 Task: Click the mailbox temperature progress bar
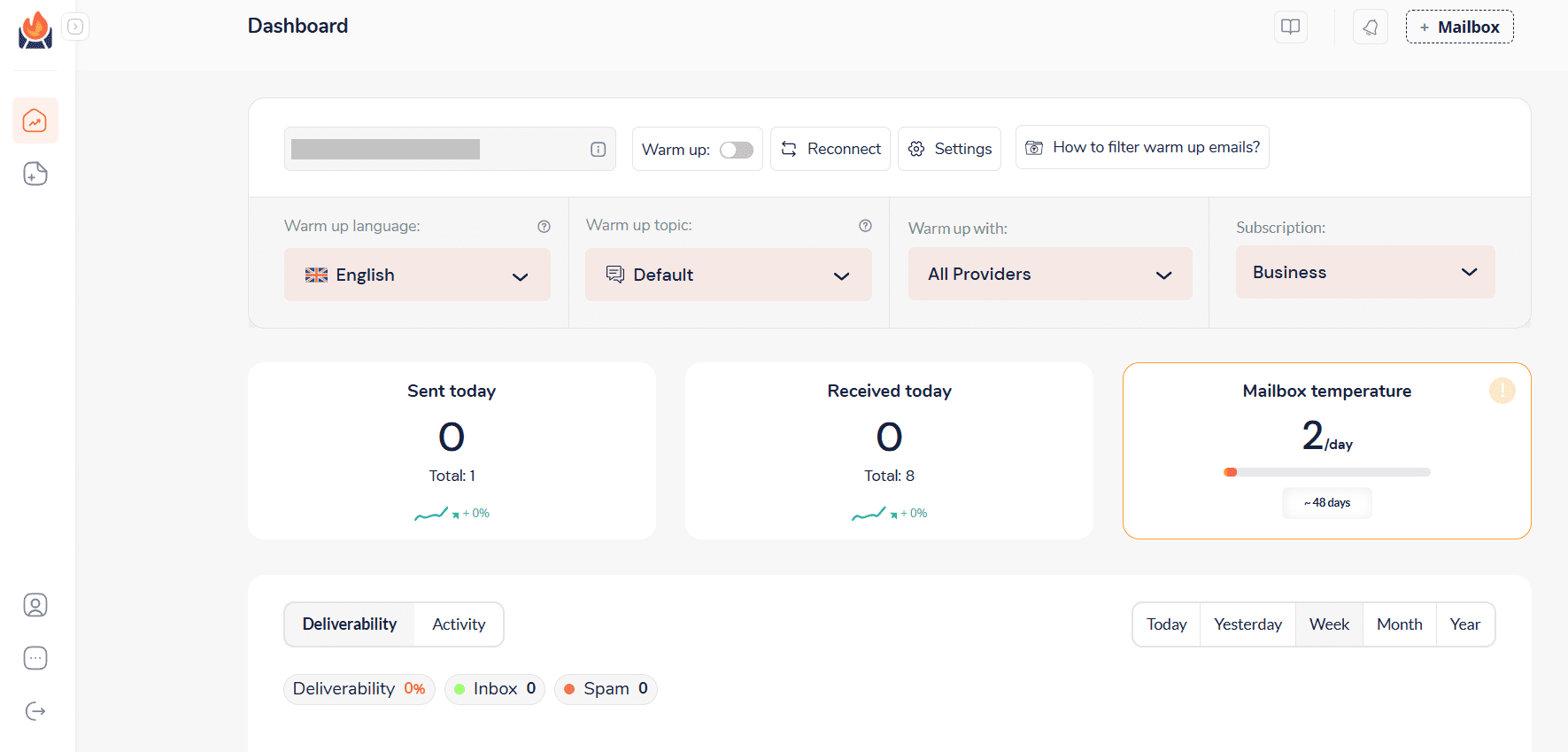(1327, 472)
